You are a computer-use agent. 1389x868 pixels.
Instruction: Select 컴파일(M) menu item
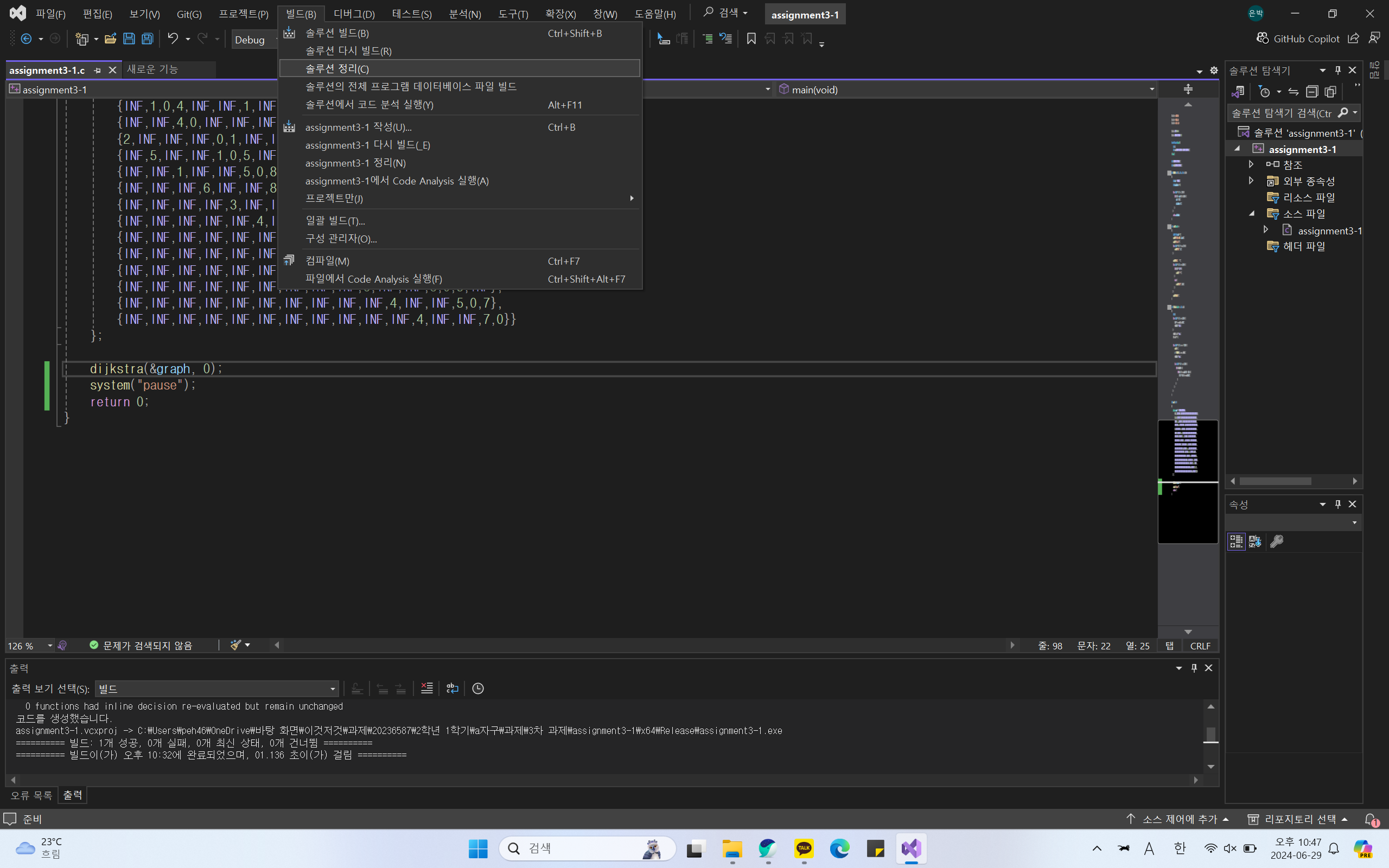[x=460, y=260]
